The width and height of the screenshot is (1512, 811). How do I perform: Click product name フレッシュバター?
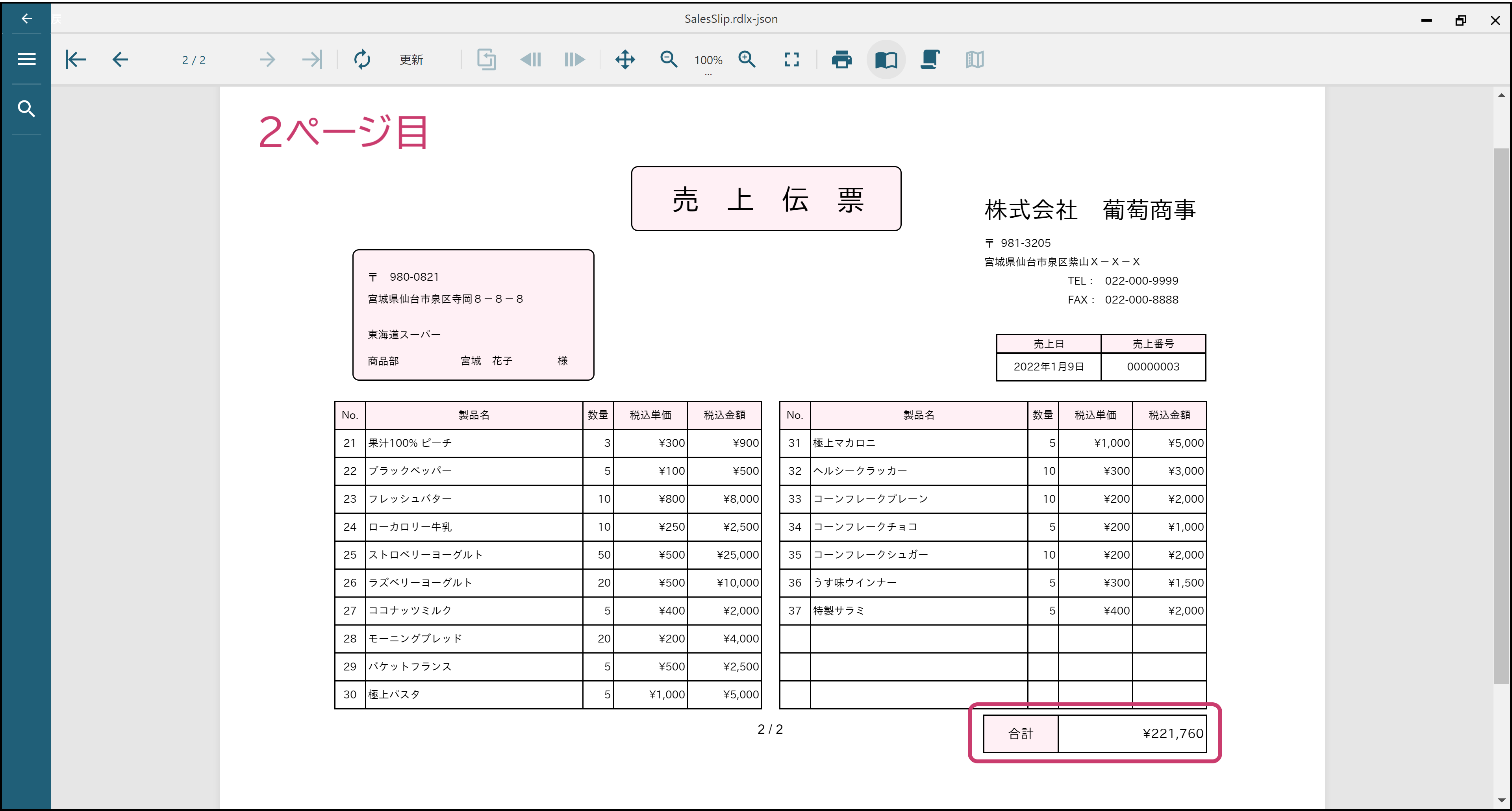pyautogui.click(x=409, y=499)
